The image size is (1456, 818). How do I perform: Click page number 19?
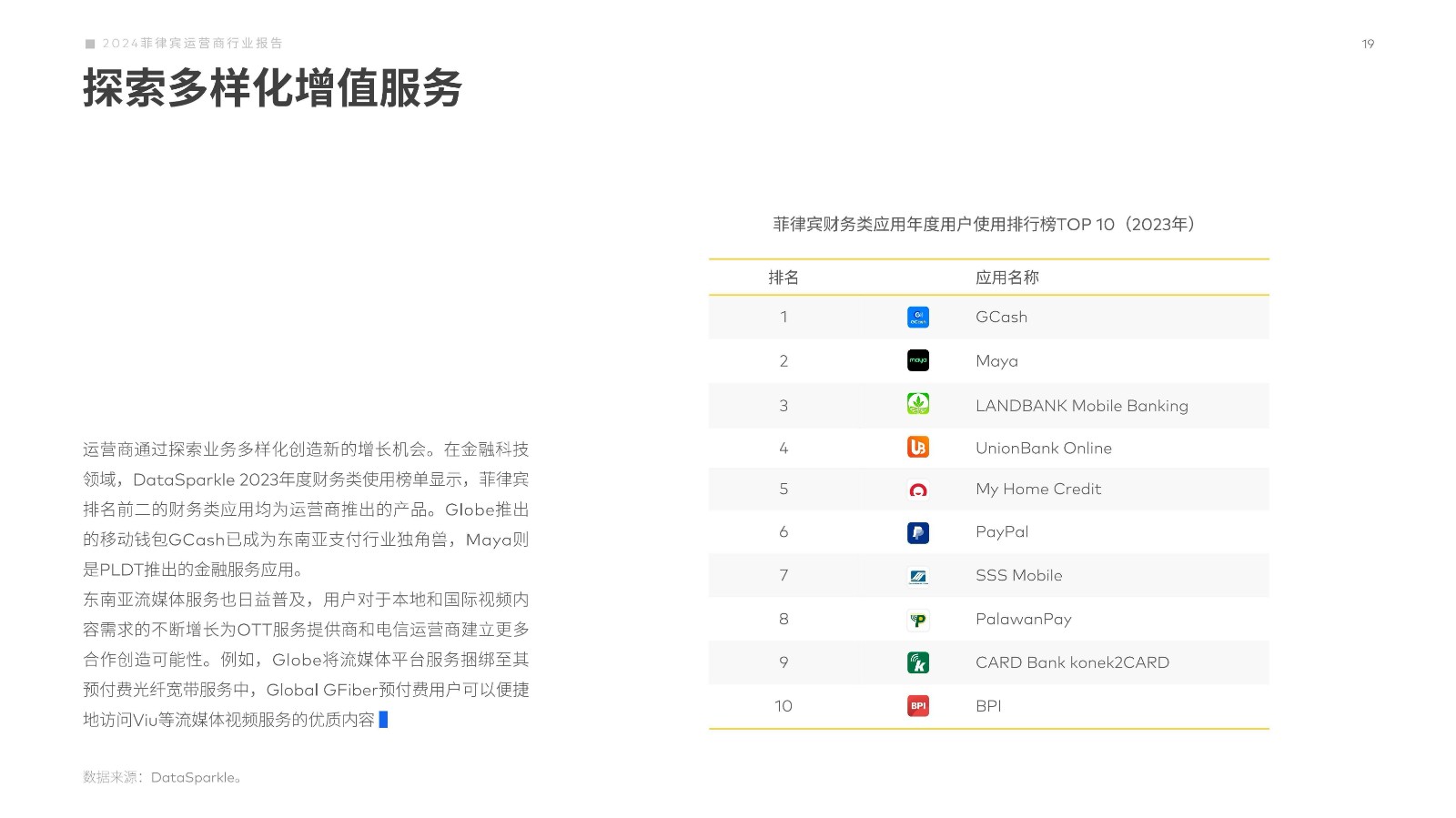[x=1368, y=44]
